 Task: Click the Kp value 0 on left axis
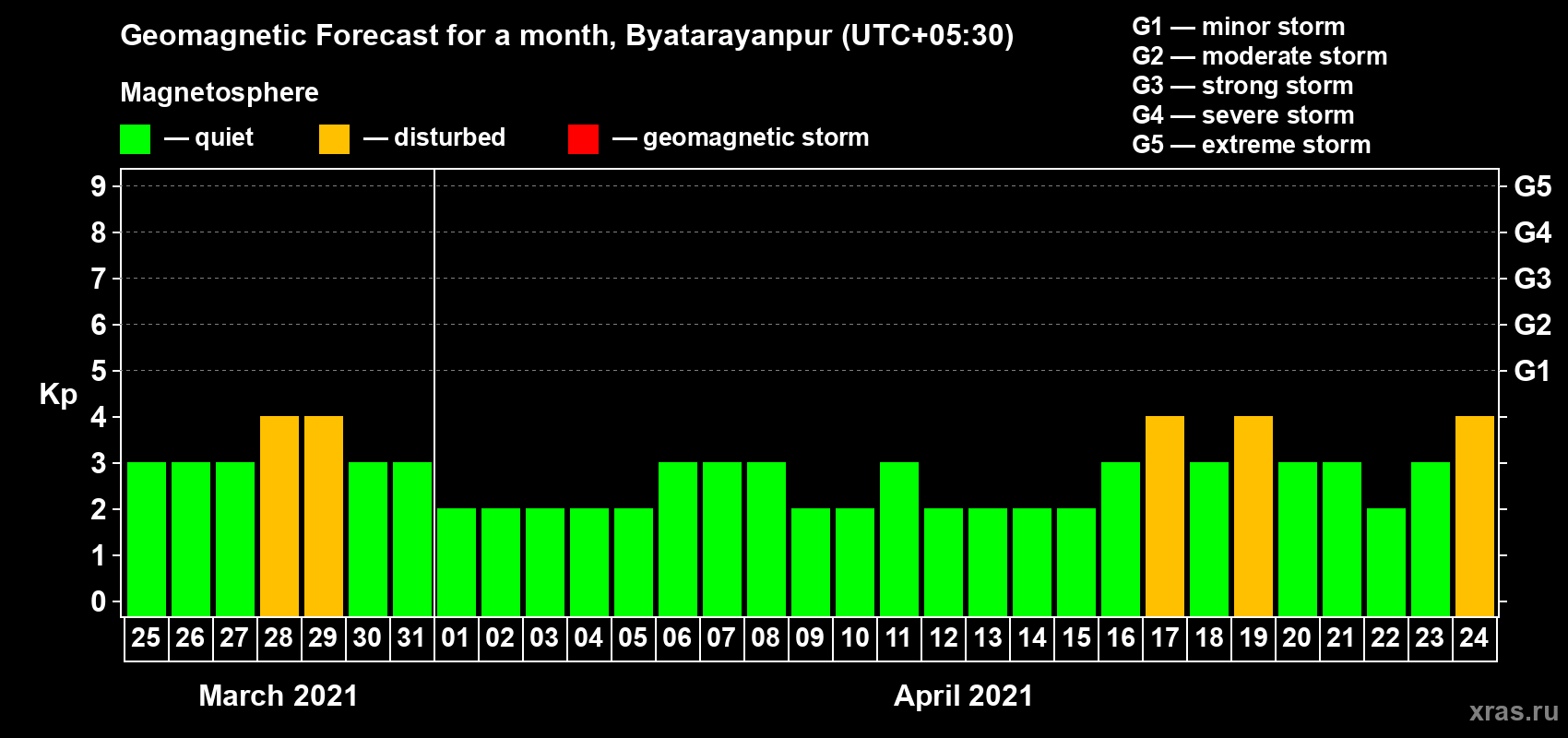(99, 601)
